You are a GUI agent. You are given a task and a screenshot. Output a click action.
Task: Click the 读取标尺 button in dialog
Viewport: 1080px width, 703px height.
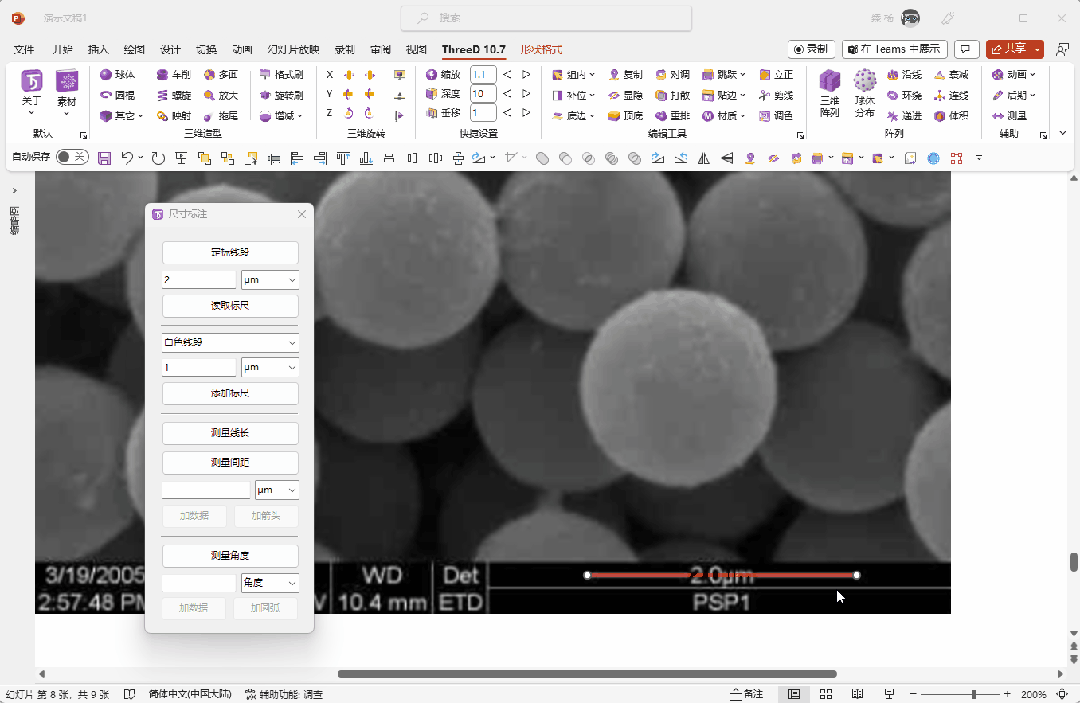coord(230,306)
